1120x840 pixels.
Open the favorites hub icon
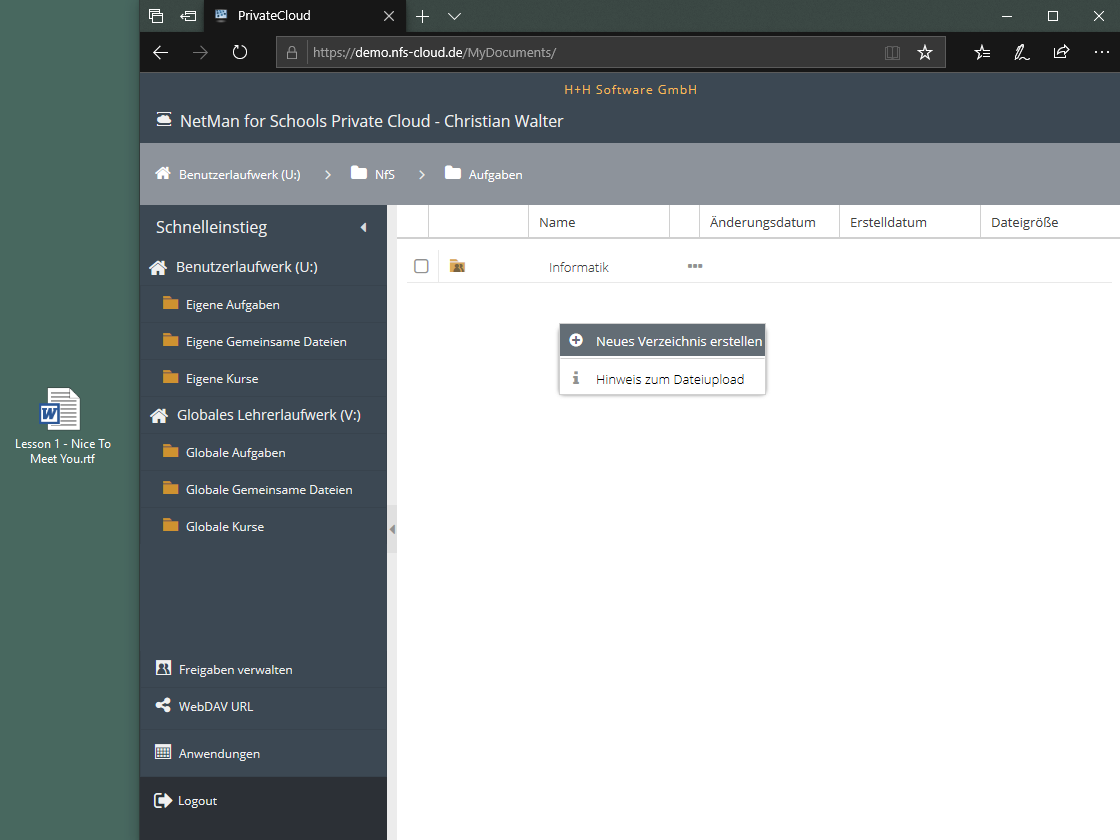coord(982,52)
